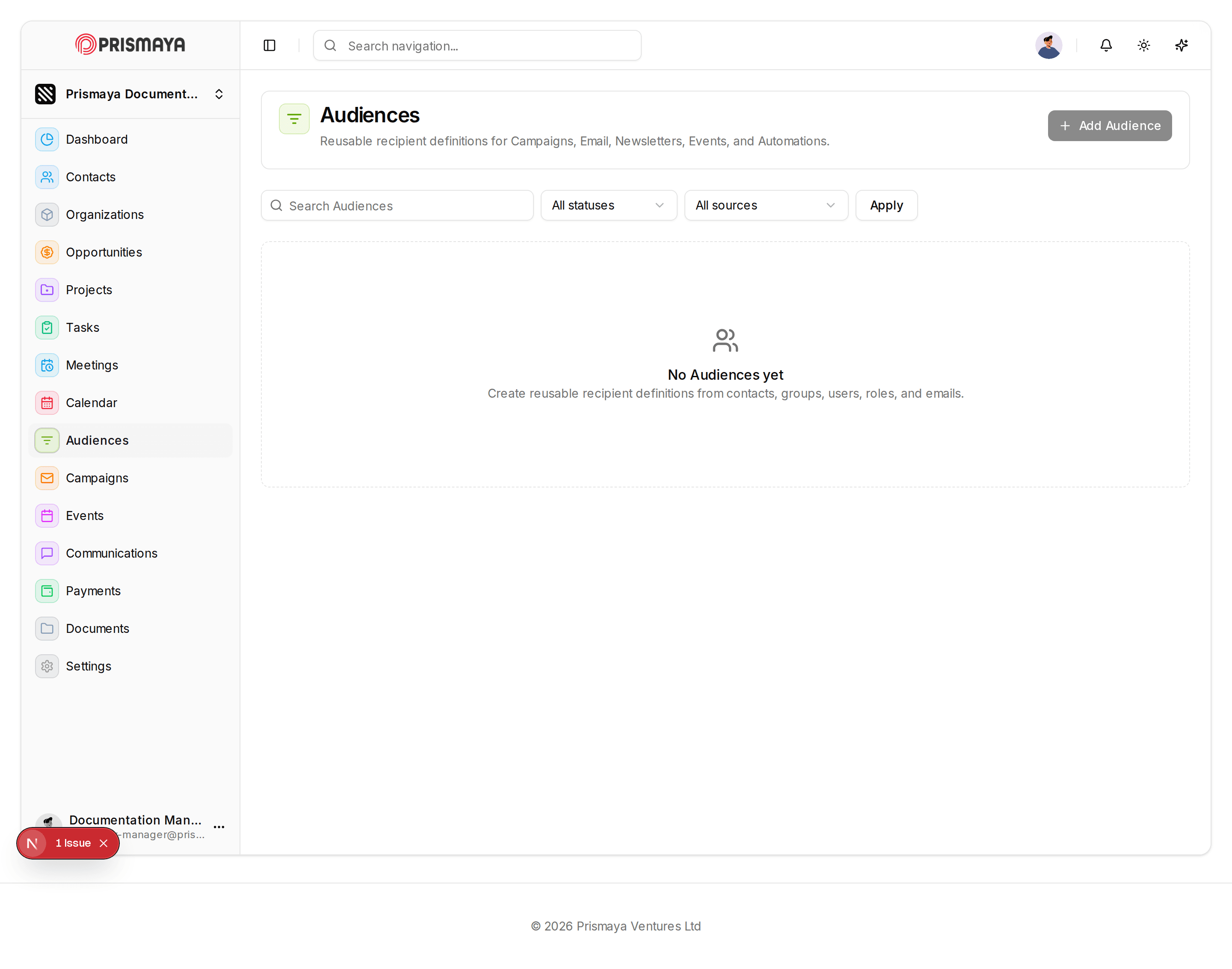Viewport: 1232px width, 969px height.
Task: Focus the Search Audiences field
Action: click(397, 205)
